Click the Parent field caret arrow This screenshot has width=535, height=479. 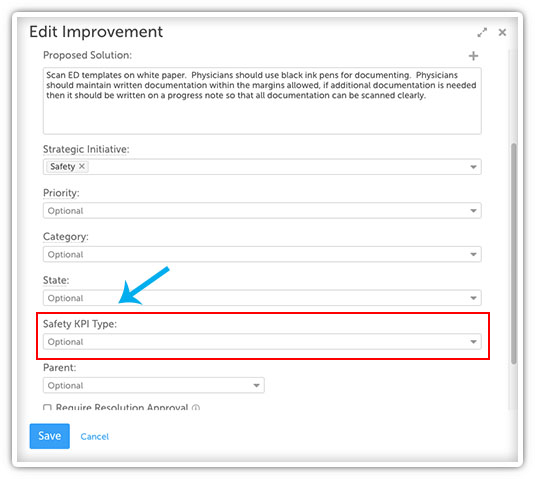point(256,385)
